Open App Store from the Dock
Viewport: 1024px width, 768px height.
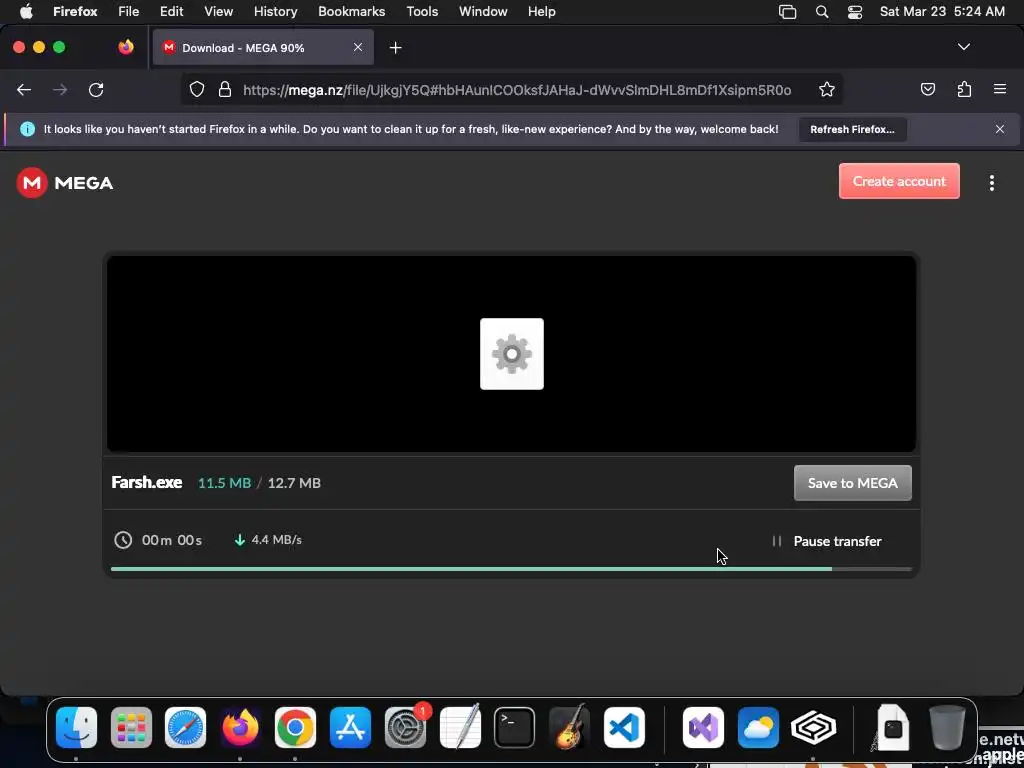point(351,728)
